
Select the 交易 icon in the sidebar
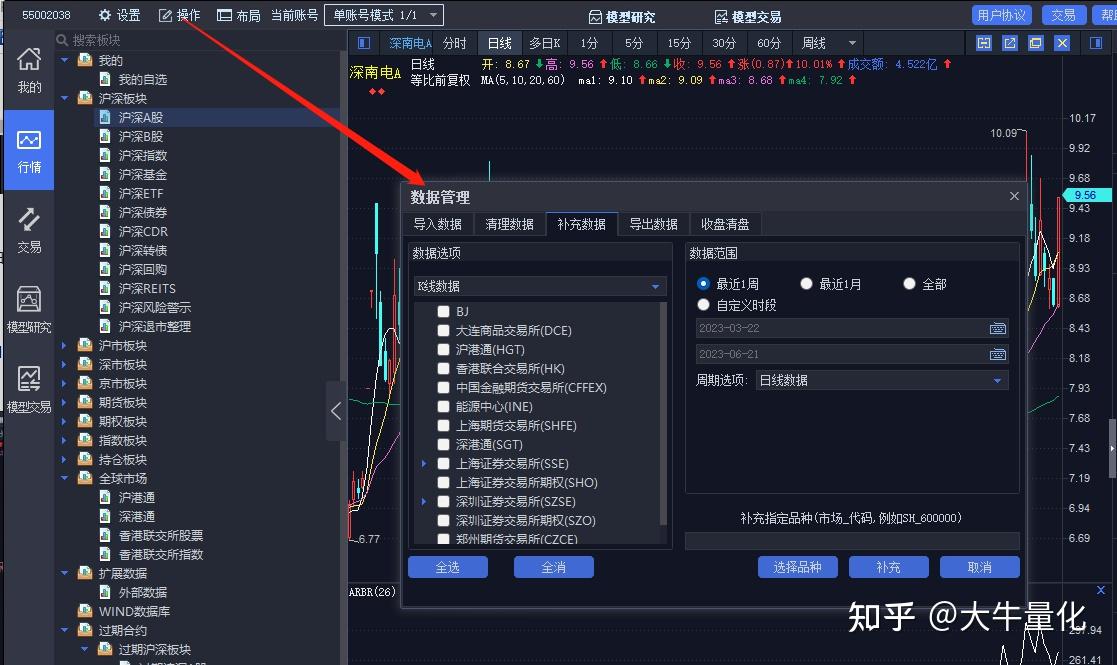click(29, 228)
